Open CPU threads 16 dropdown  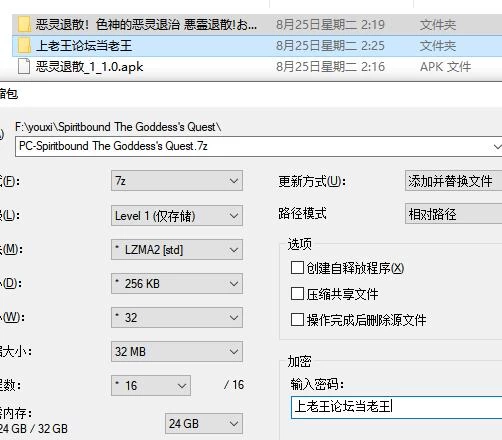151,386
